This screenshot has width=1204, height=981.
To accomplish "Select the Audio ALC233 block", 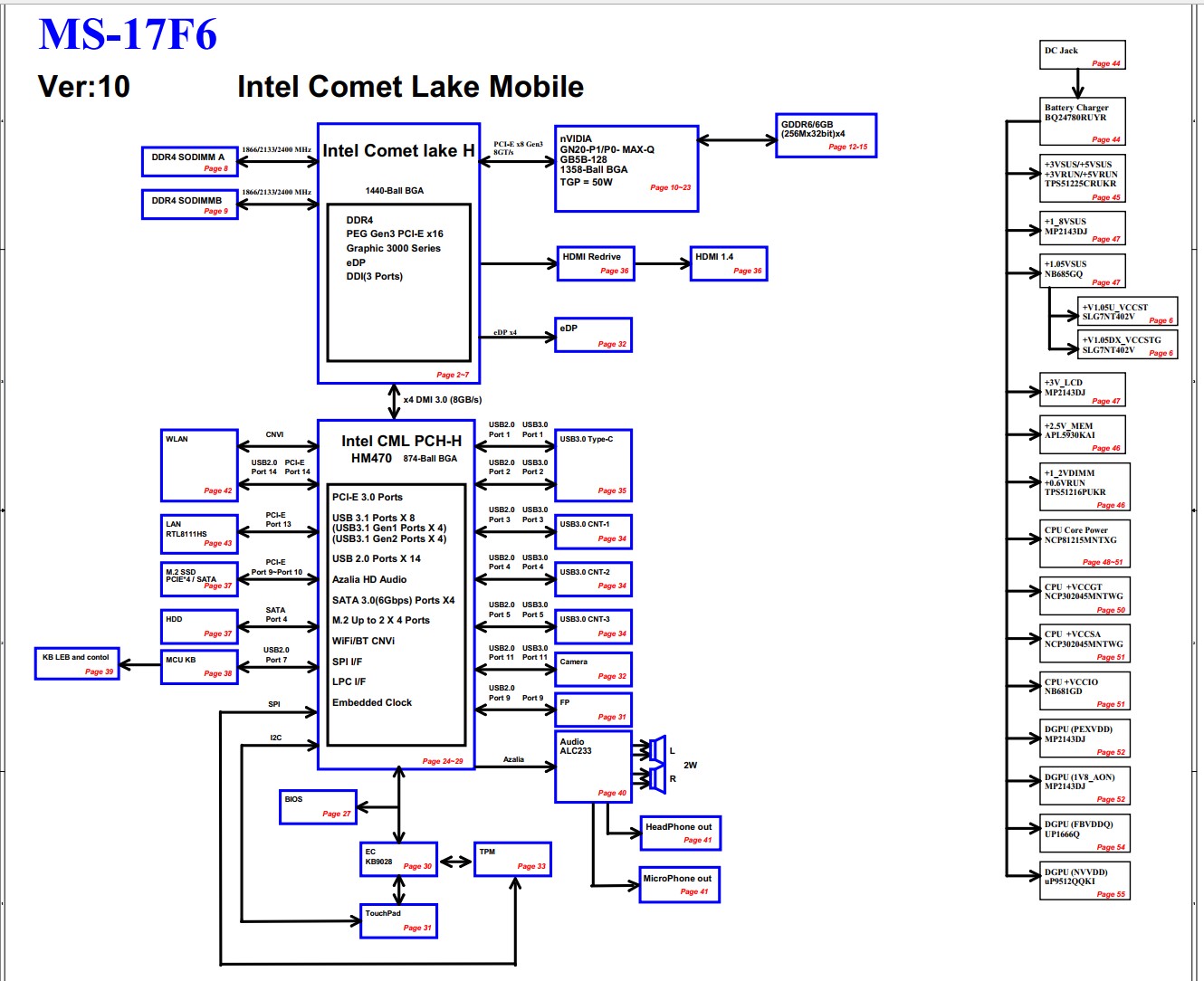I will pyautogui.click(x=593, y=767).
